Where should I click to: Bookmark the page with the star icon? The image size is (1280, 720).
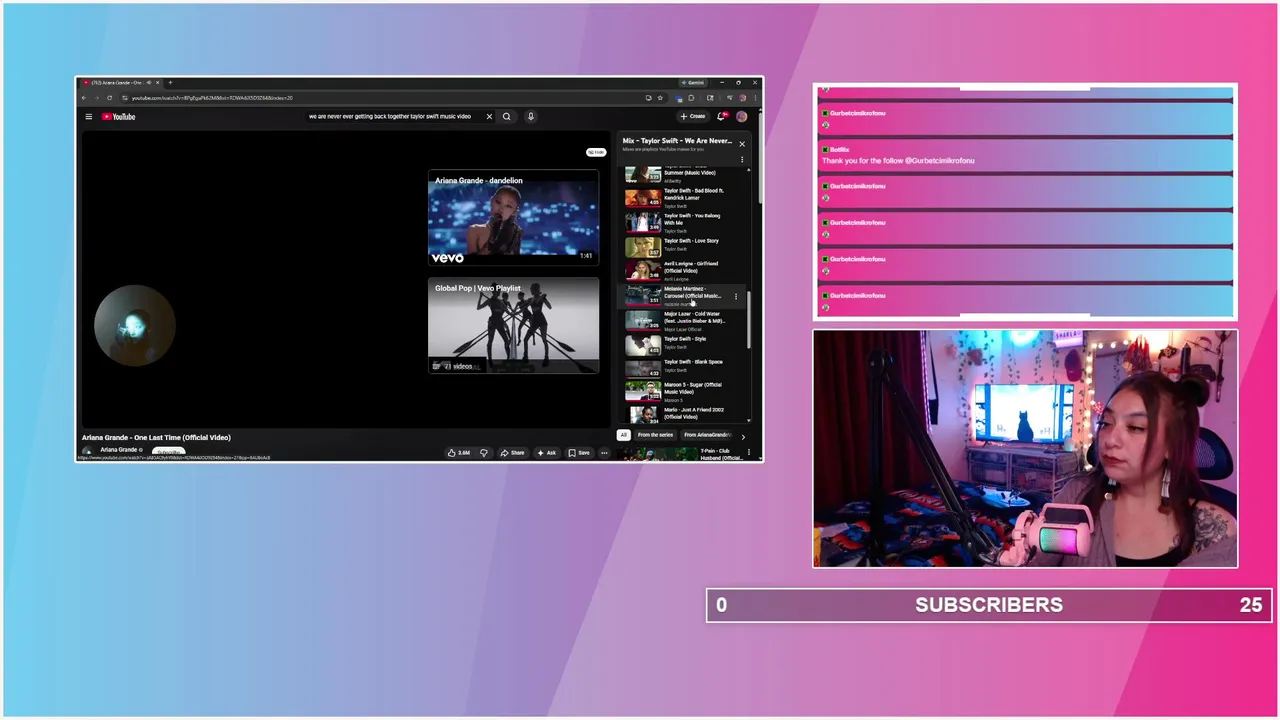click(x=660, y=98)
